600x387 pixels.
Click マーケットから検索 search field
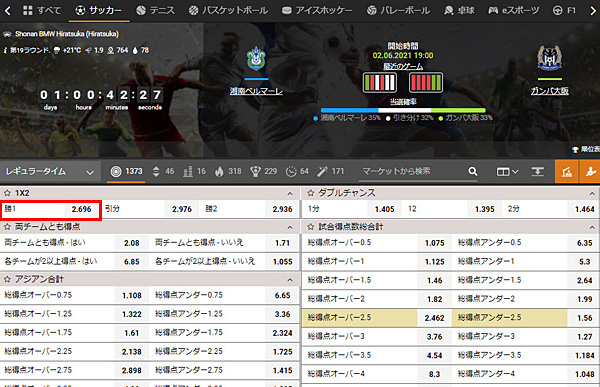[x=412, y=171]
